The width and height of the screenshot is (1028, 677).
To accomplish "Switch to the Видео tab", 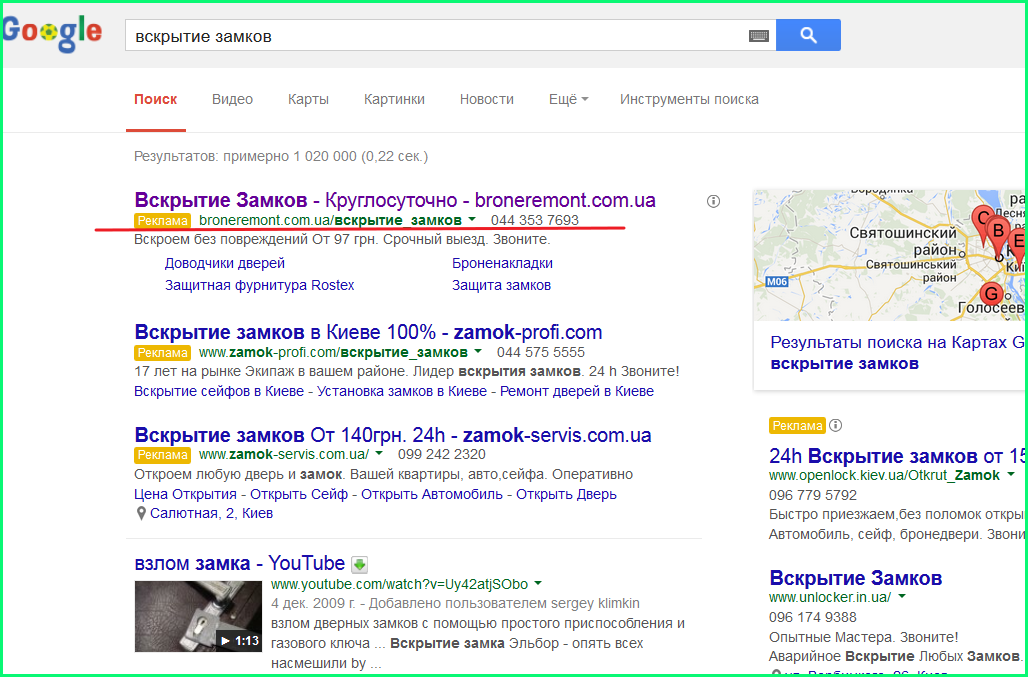I will click(x=232, y=100).
